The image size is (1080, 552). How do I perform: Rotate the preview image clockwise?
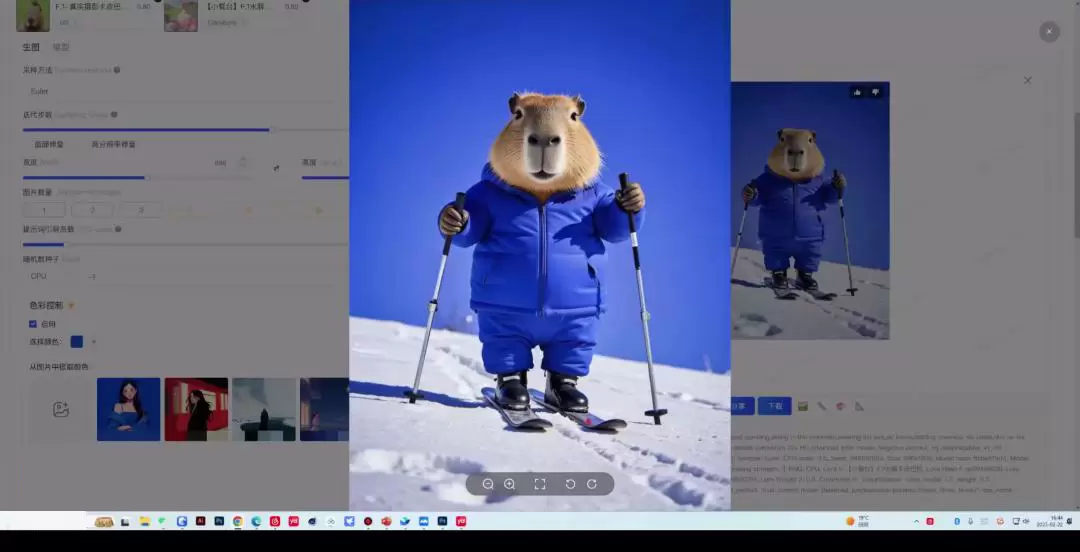pos(592,484)
